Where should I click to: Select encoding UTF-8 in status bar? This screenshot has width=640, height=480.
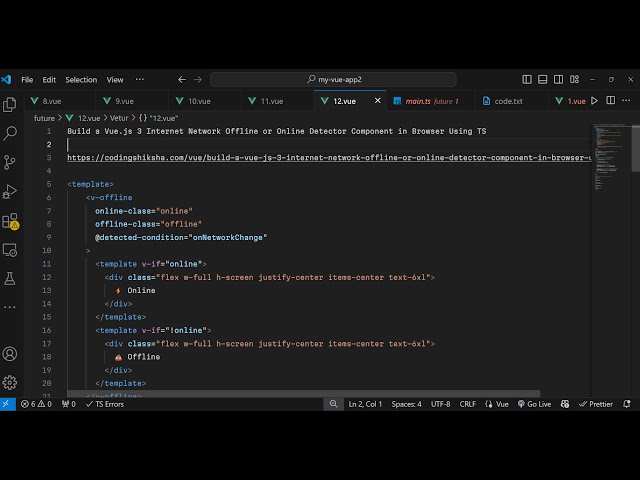coord(440,404)
